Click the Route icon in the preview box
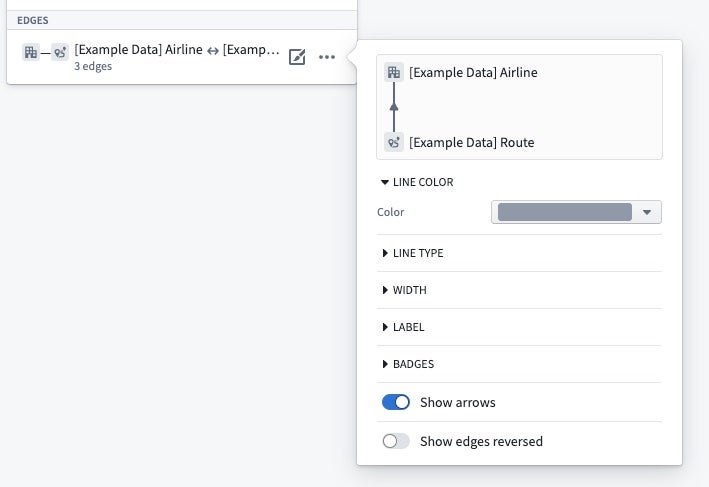The width and height of the screenshot is (709, 487). point(394,142)
